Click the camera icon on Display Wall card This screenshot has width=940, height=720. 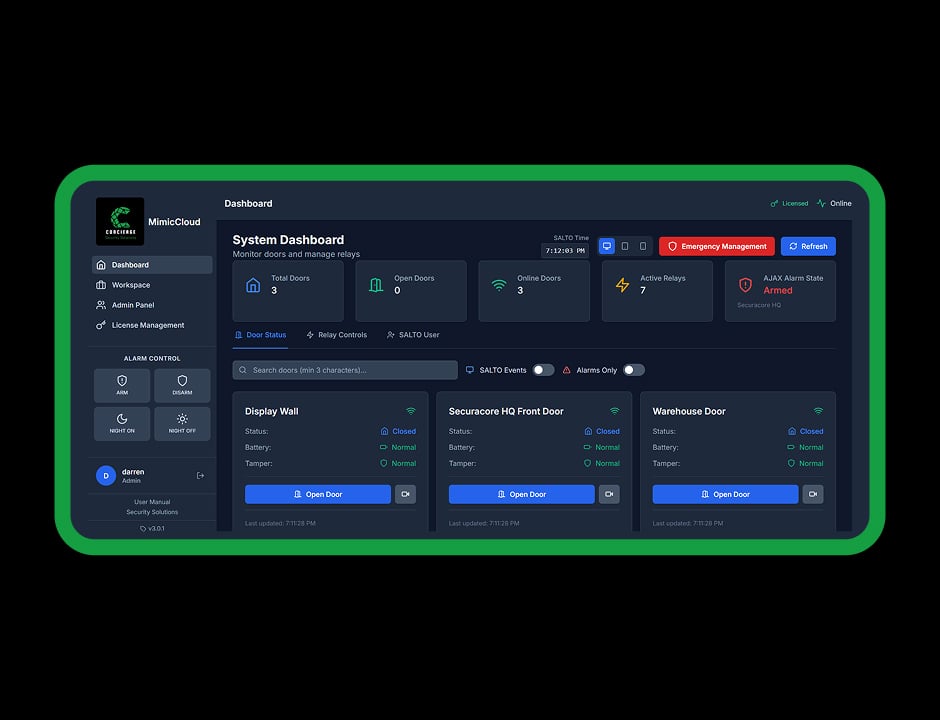click(405, 494)
